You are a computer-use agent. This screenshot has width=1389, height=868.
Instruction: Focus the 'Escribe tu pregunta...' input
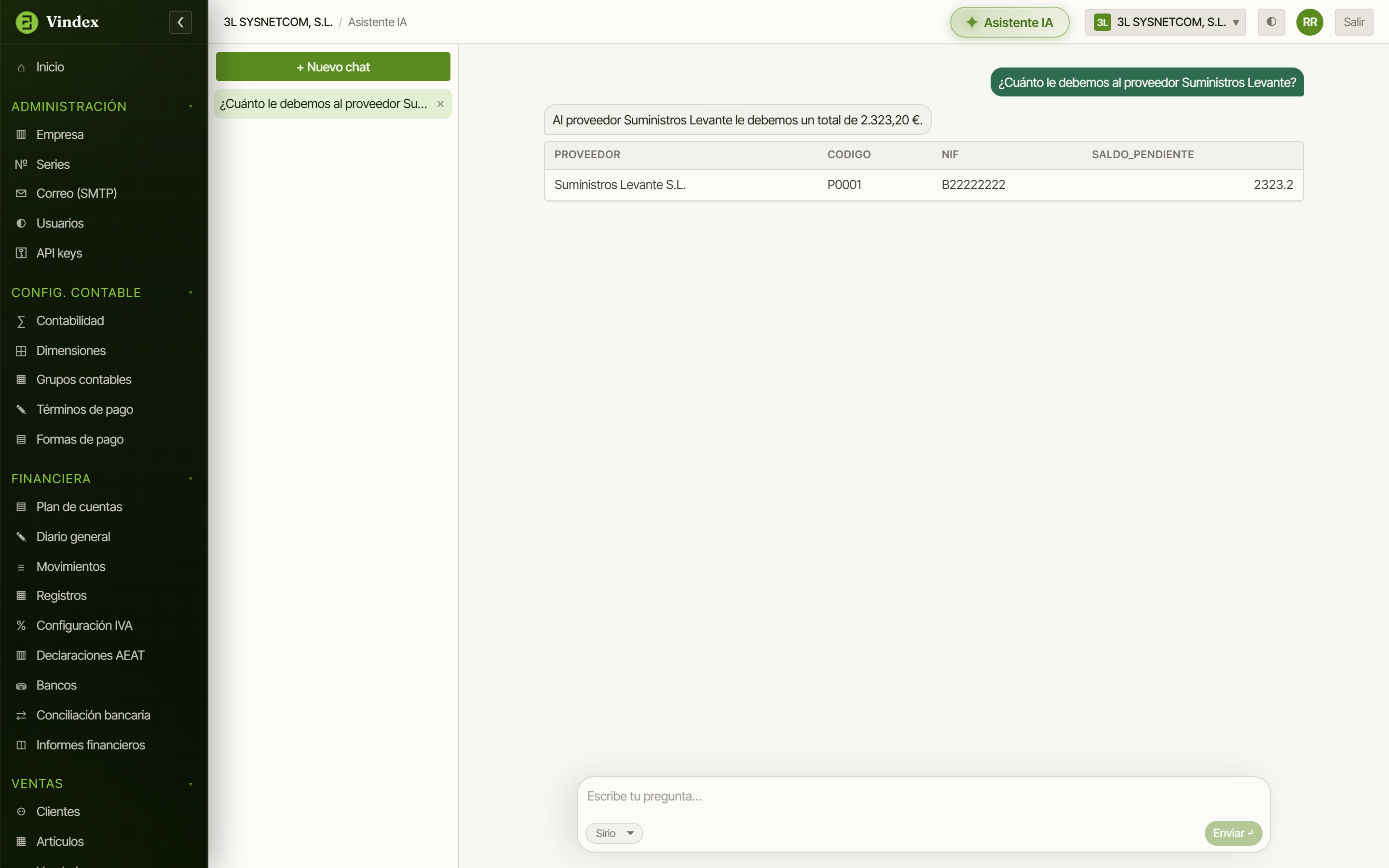(923, 796)
